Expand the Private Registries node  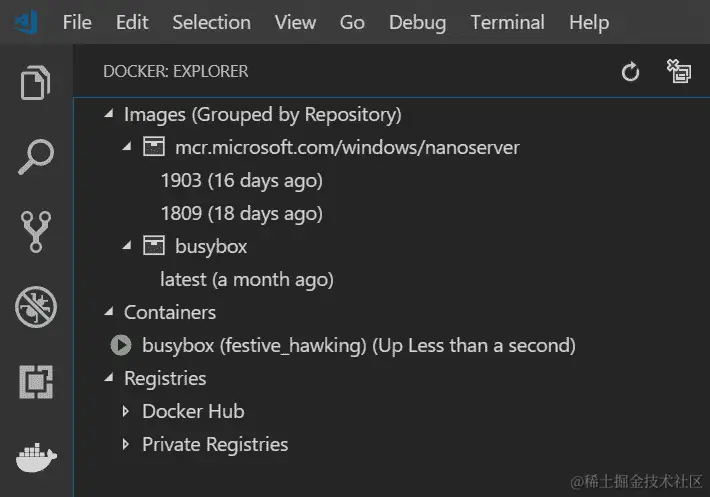click(126, 444)
